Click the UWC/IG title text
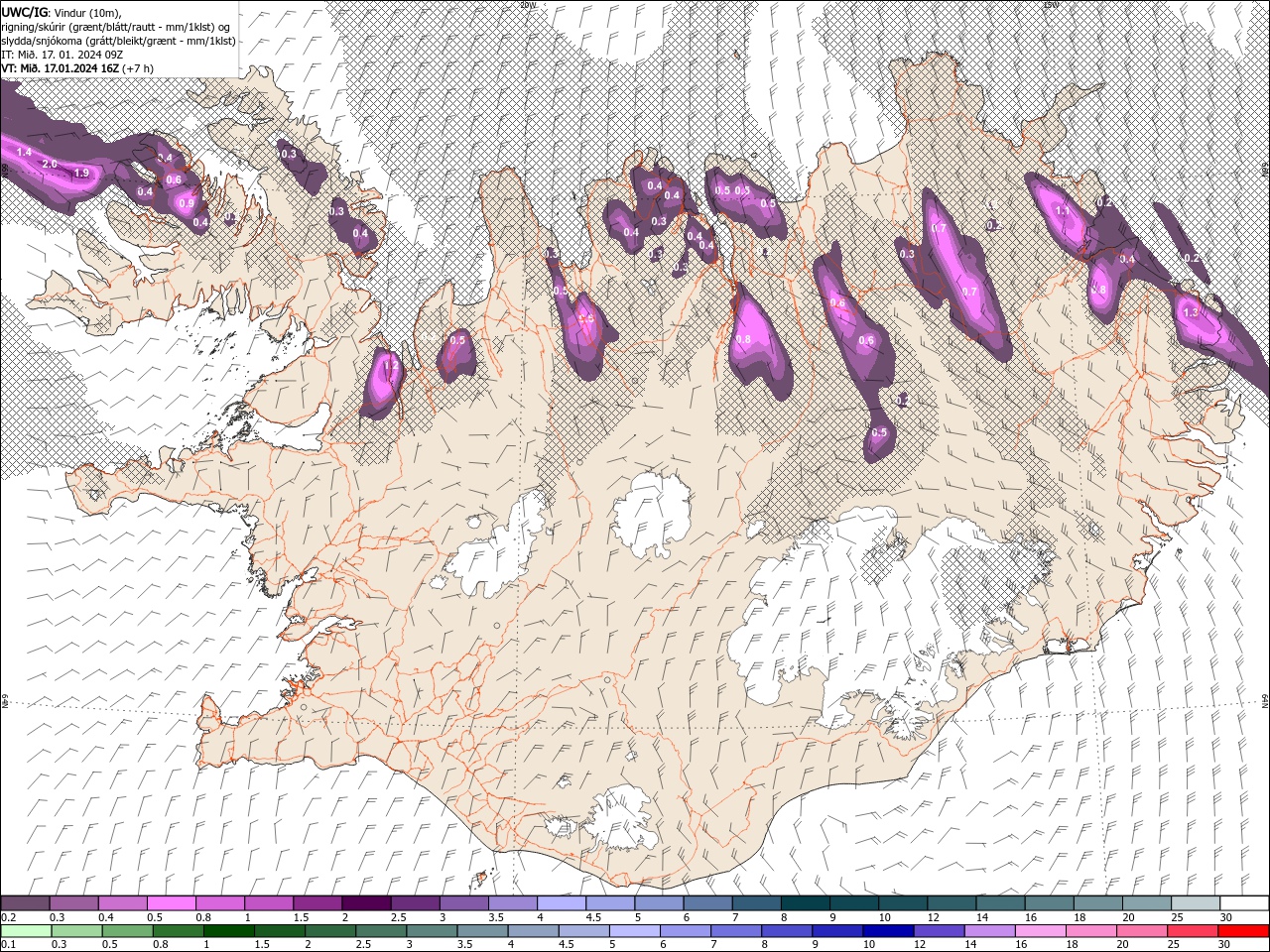This screenshot has height=952, width=1270. point(26,11)
